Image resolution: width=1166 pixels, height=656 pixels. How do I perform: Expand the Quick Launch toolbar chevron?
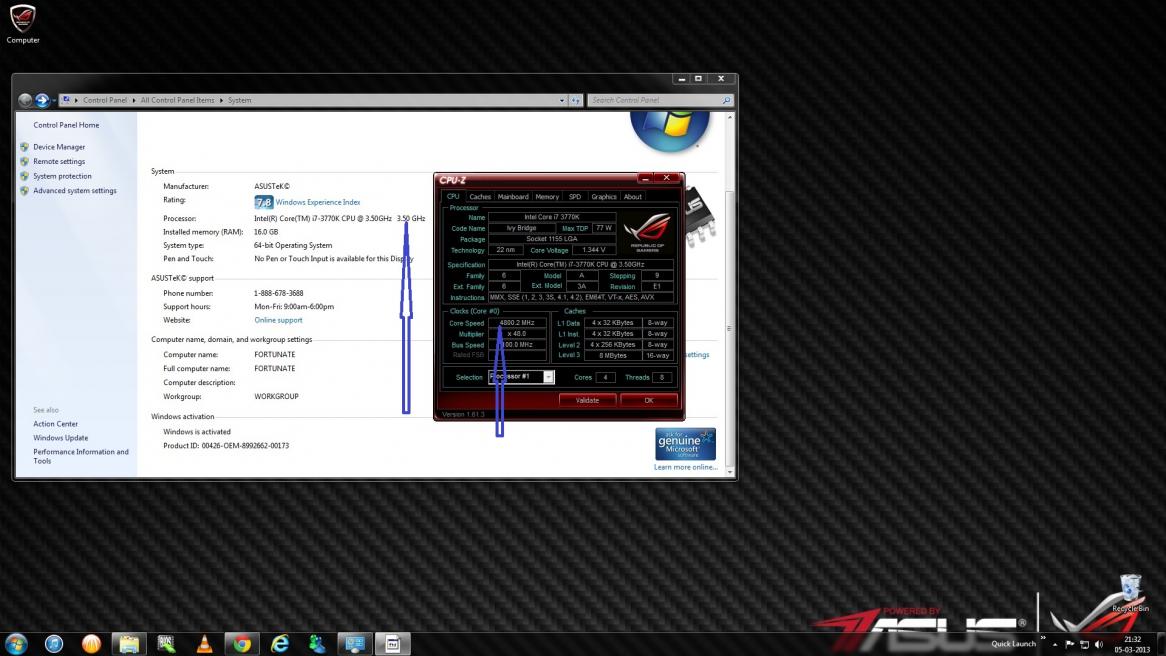pyautogui.click(x=1043, y=638)
